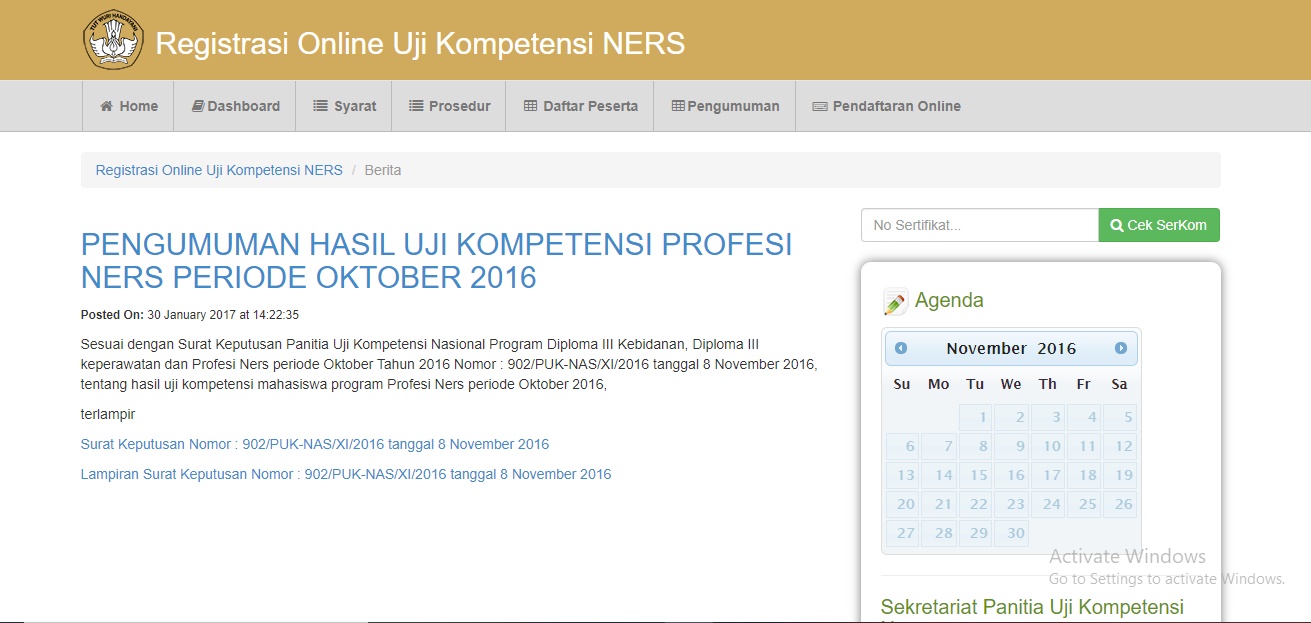This screenshot has height=623, width=1311.
Task: Follow the Lampiran Surat Keputusan link
Action: 345,473
